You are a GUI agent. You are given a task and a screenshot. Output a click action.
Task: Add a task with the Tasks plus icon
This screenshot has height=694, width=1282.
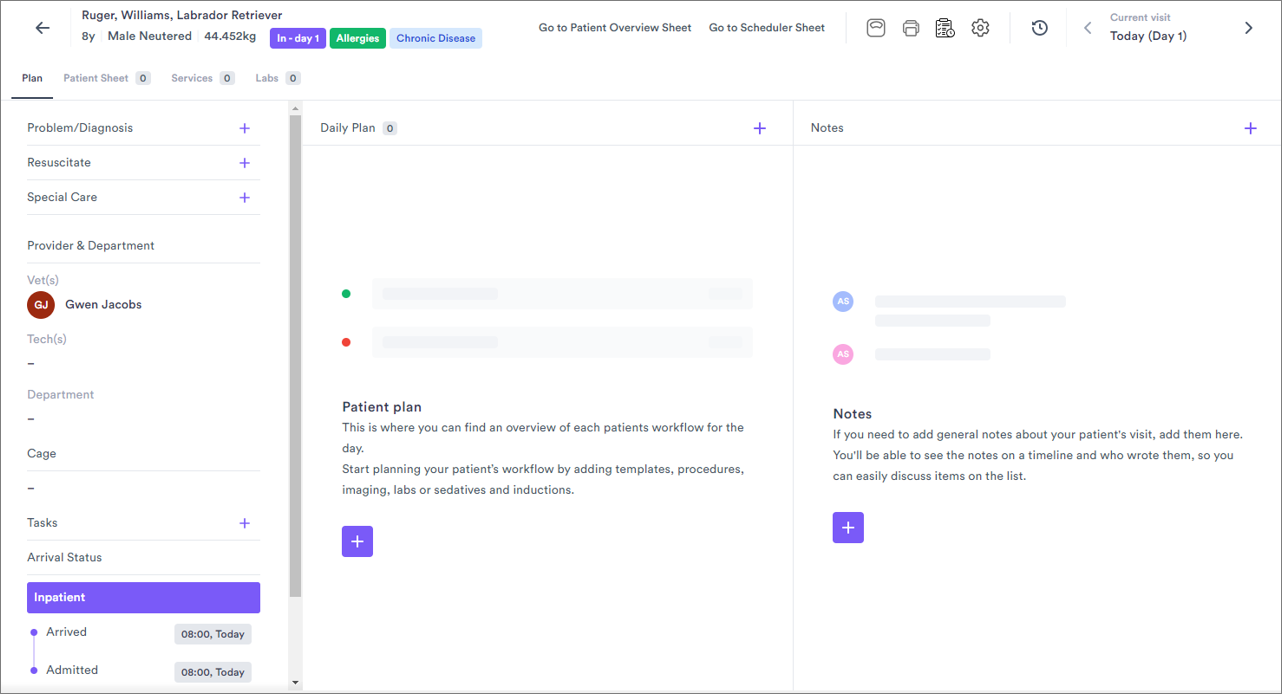point(245,523)
